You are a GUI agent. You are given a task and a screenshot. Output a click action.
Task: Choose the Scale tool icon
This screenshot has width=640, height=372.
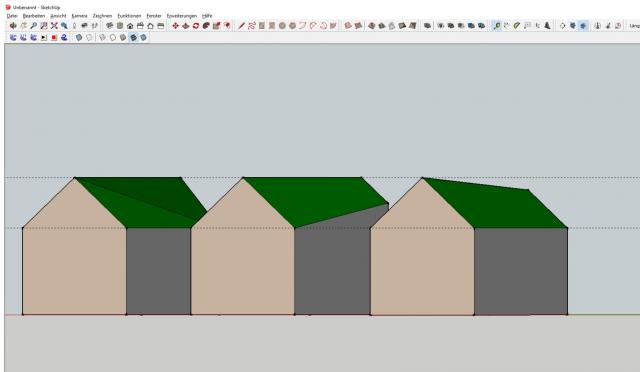click(x=216, y=26)
